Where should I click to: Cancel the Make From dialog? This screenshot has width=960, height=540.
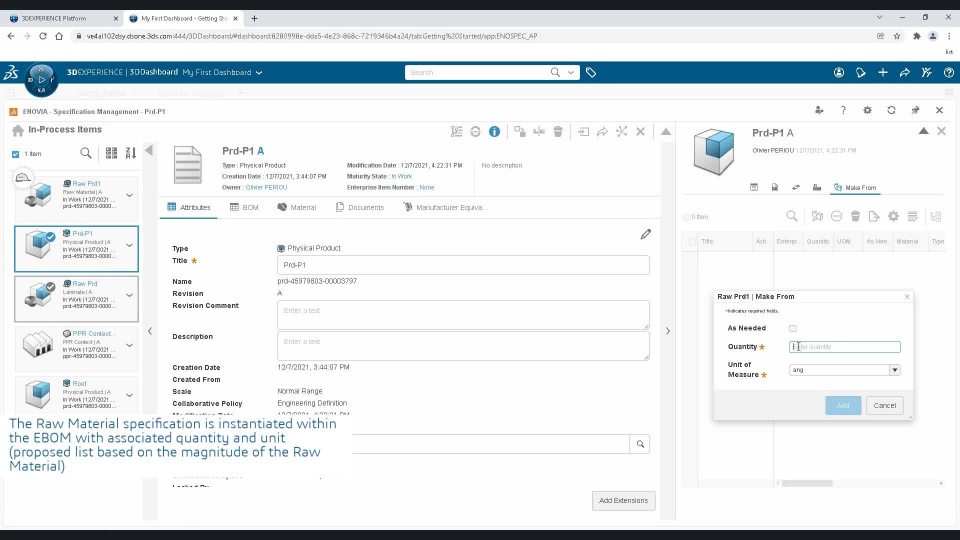coord(885,405)
